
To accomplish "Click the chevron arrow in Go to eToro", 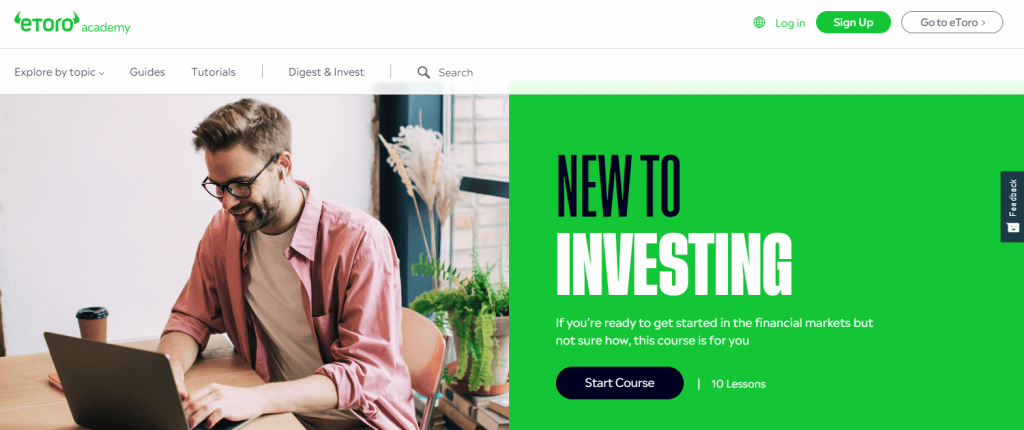I will tap(983, 22).
